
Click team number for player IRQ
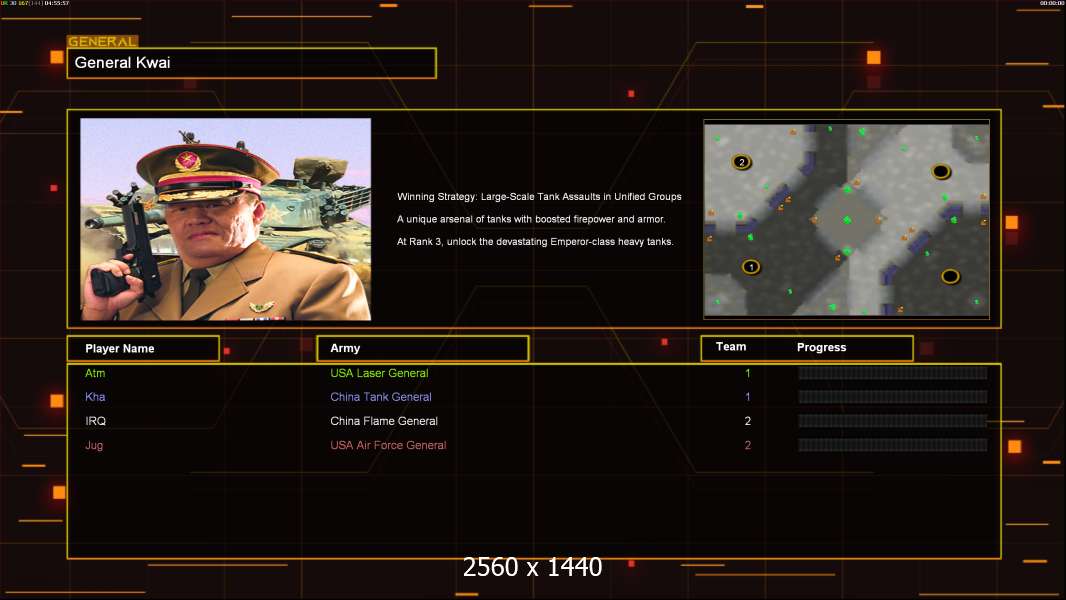tap(748, 421)
